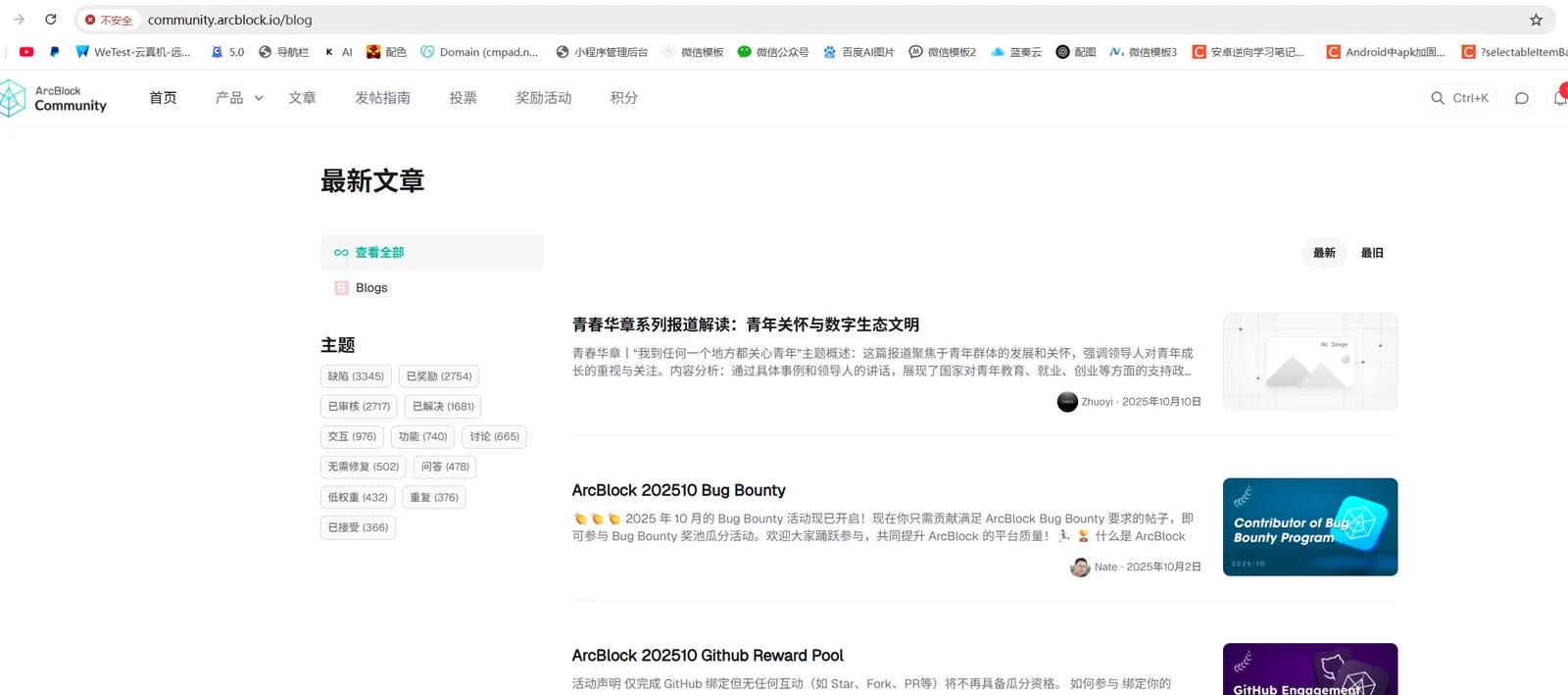Filter by tag 已解决 (1681)
Screen dimensions: 1568x695
click(x=443, y=407)
